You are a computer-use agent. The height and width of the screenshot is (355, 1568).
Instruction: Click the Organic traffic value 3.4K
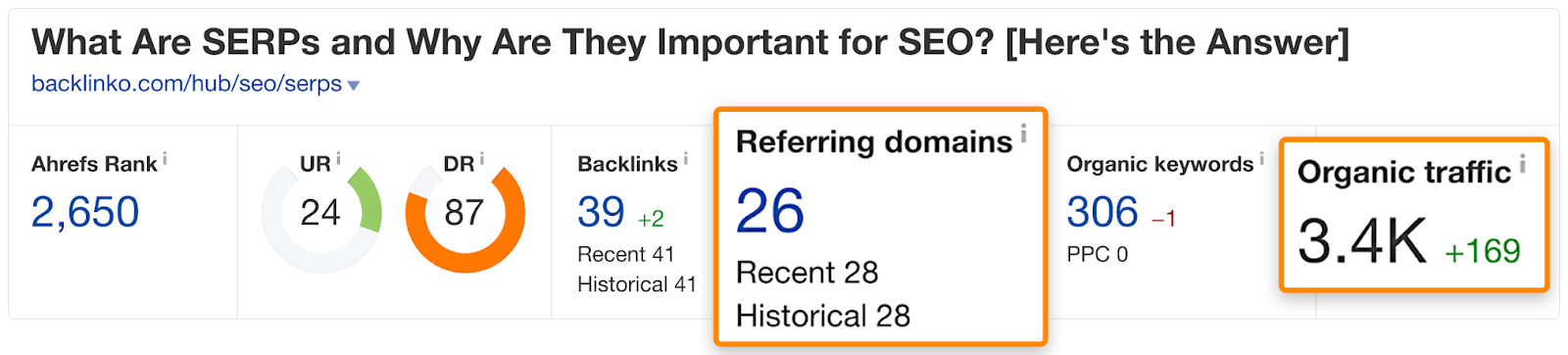click(x=1362, y=241)
